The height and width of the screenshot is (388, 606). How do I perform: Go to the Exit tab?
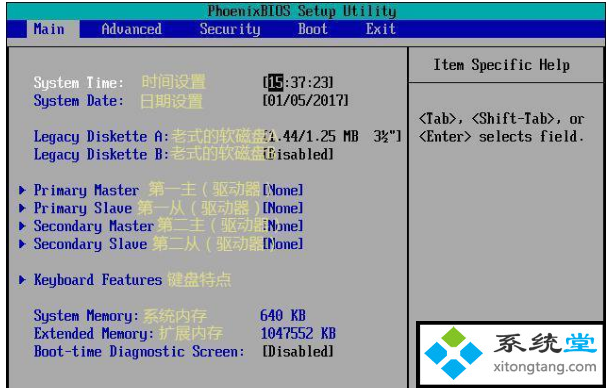tap(381, 29)
